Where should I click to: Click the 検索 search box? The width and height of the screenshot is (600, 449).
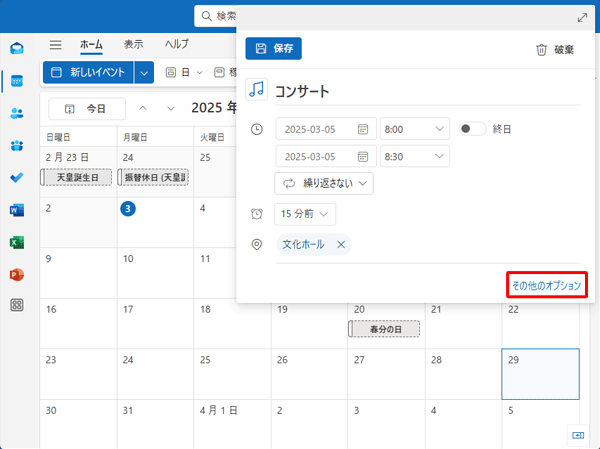tap(217, 16)
